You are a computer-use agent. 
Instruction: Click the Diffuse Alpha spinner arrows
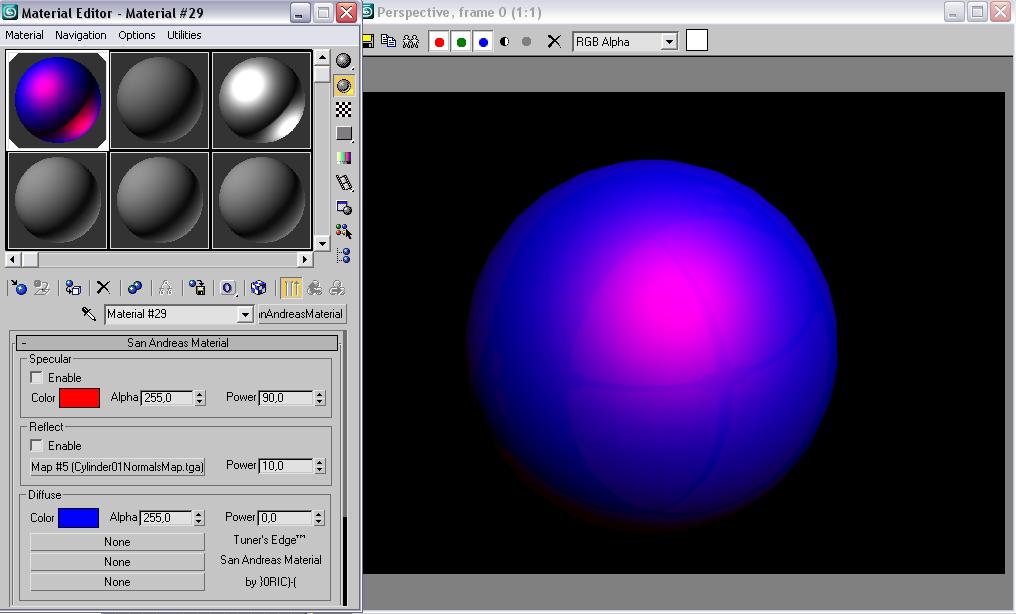pos(199,517)
